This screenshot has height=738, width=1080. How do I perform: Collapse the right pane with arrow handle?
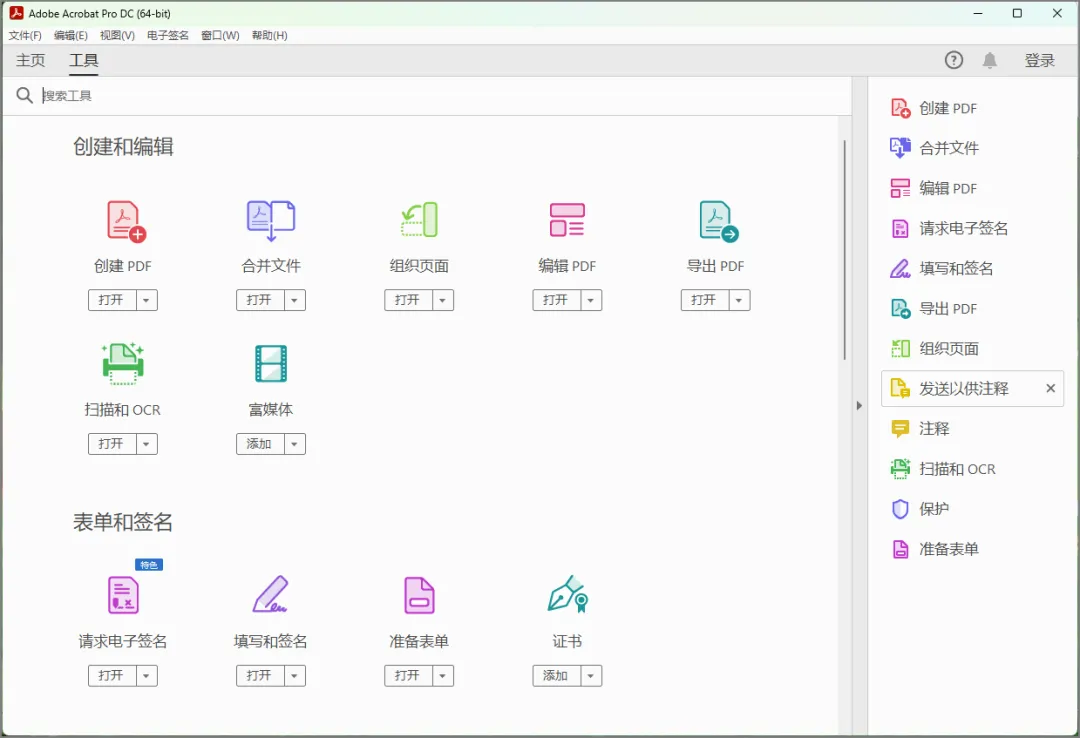859,406
